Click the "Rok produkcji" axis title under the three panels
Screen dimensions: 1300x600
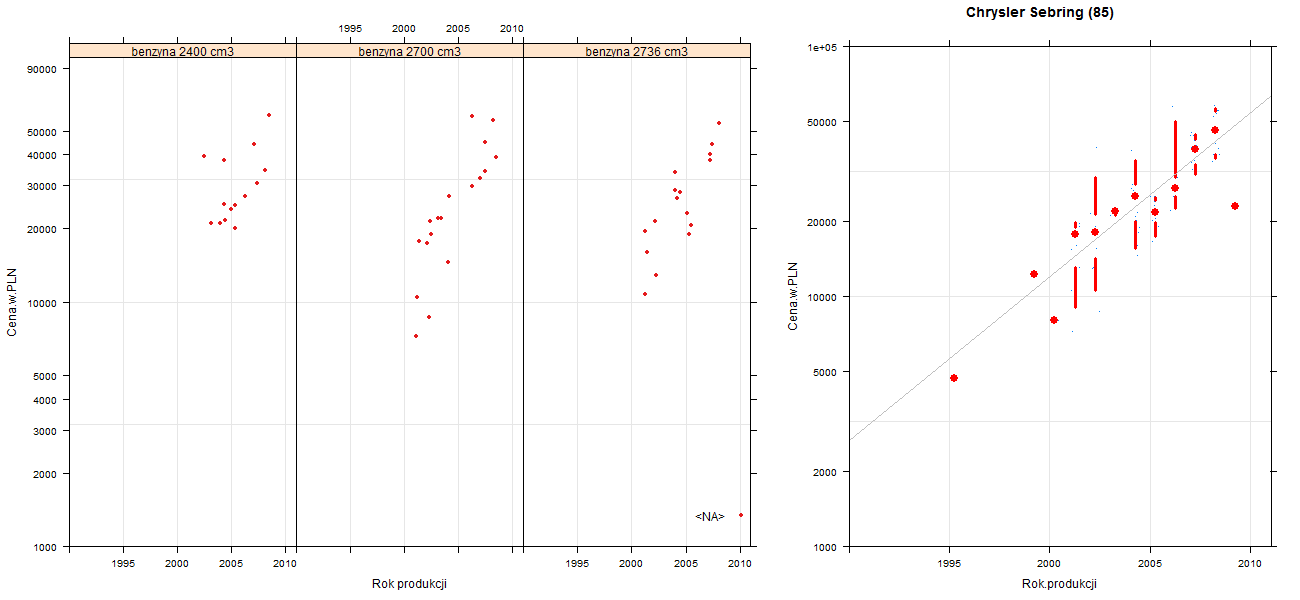pos(409,583)
